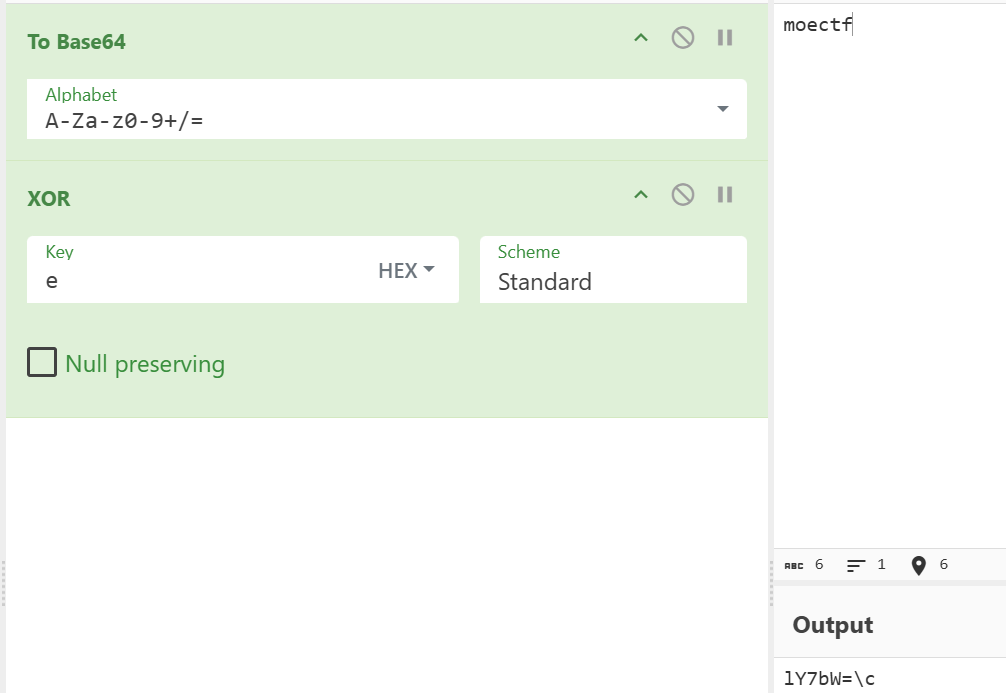Disable the XOR operation
The width and height of the screenshot is (1006, 693).
(683, 194)
